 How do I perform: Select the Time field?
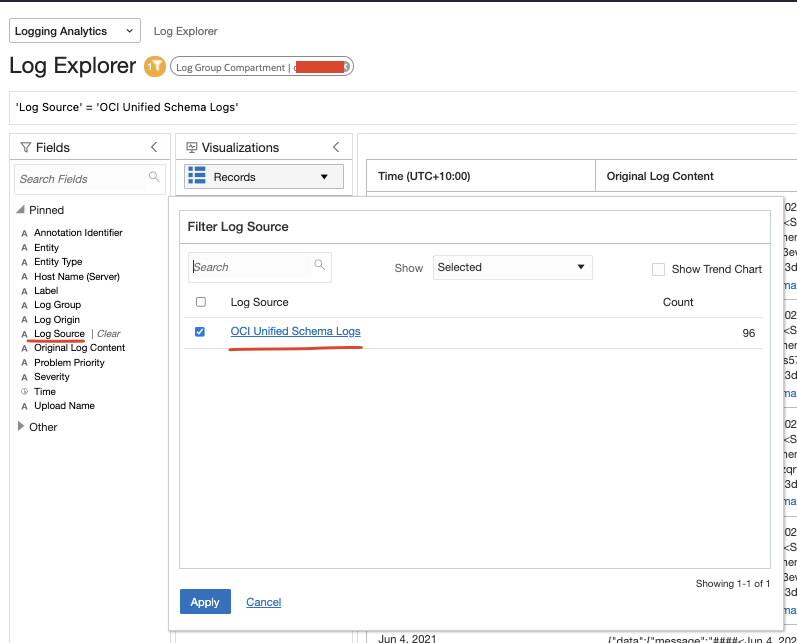point(45,391)
